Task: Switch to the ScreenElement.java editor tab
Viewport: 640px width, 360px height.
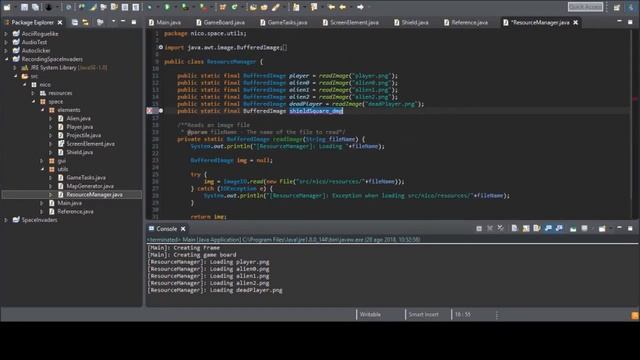Action: pos(351,22)
